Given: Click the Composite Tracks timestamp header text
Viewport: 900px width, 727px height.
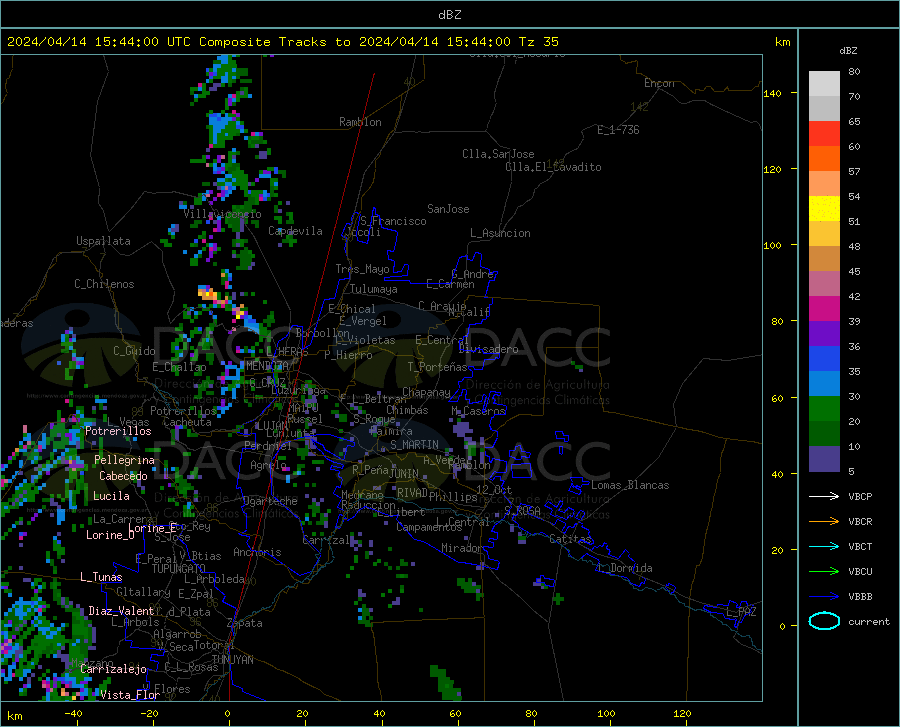Looking at the screenshot, I should [x=282, y=42].
